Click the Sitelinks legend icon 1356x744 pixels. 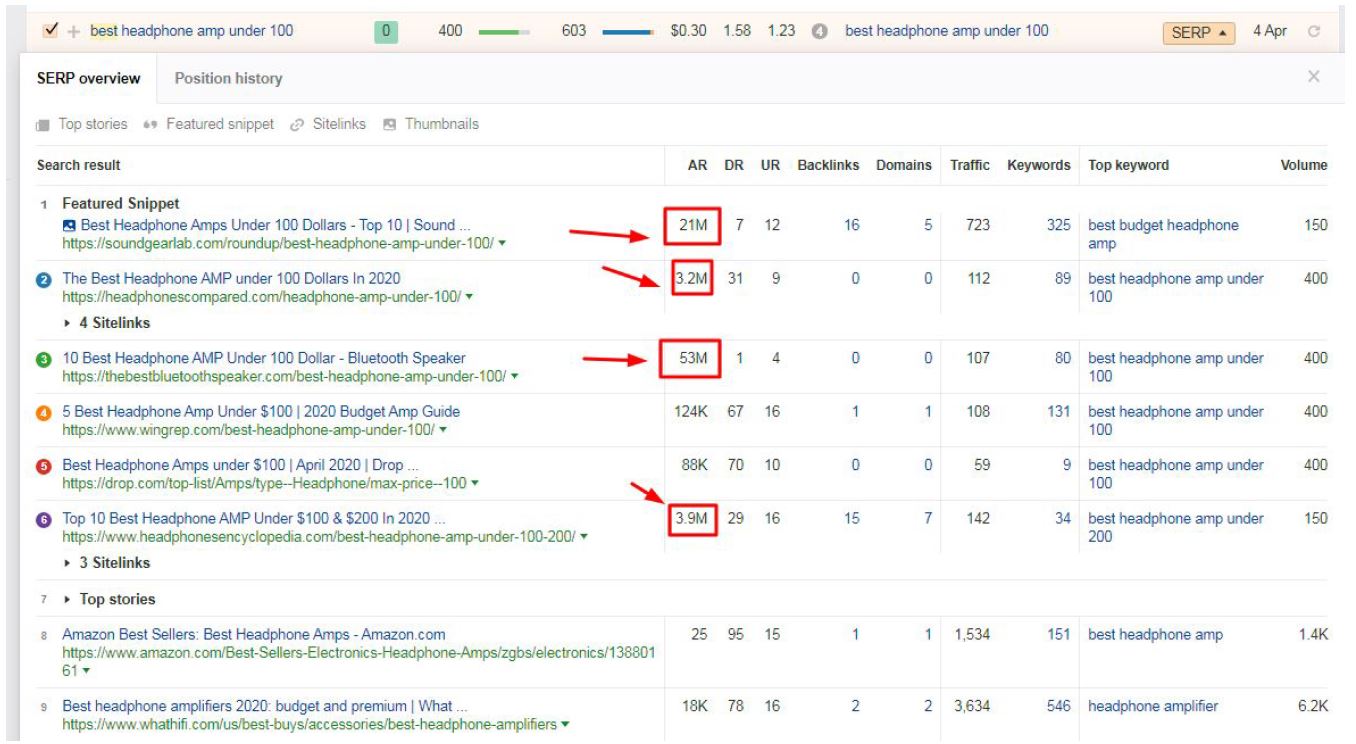297,125
